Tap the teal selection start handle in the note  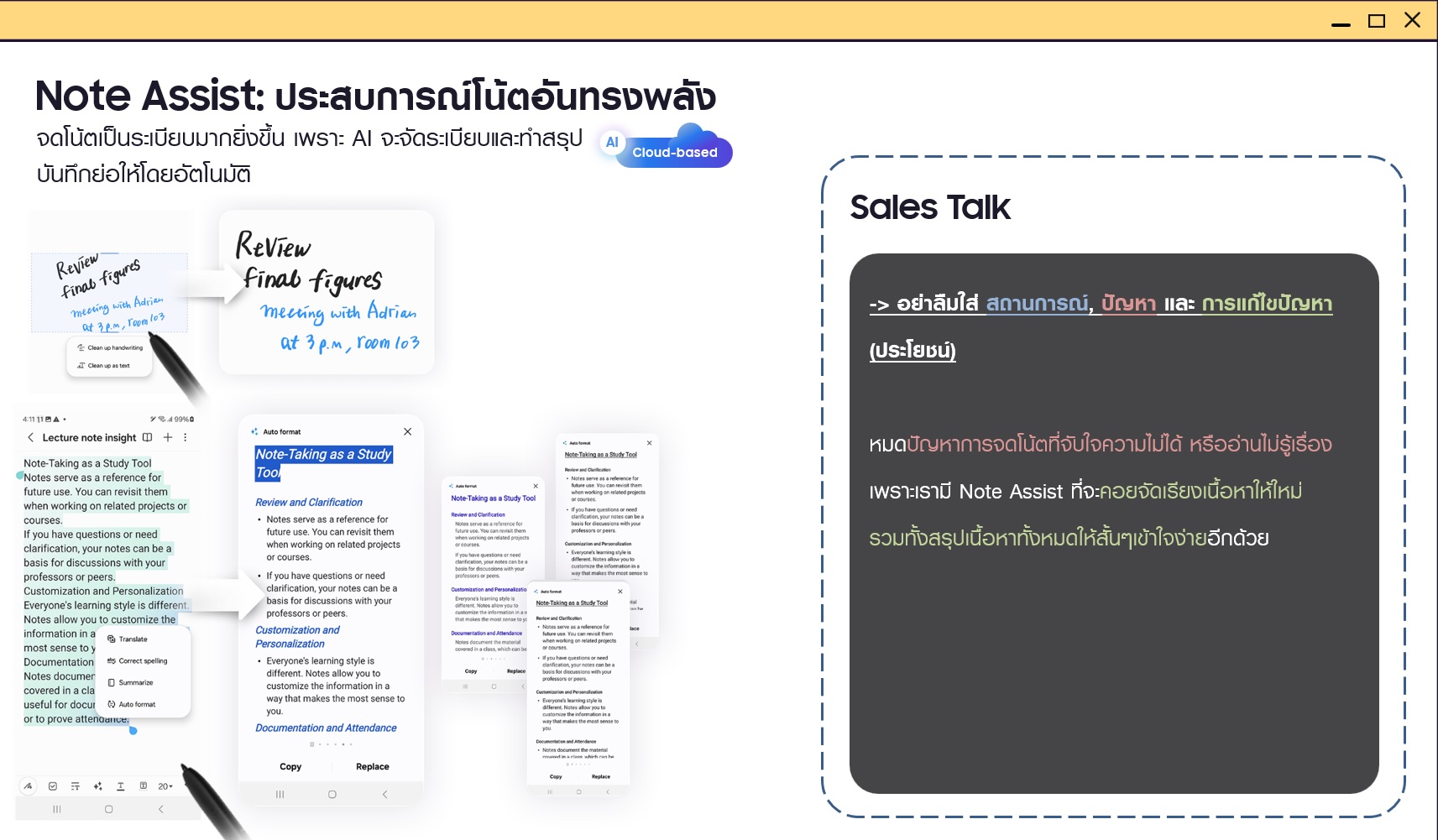[20, 475]
